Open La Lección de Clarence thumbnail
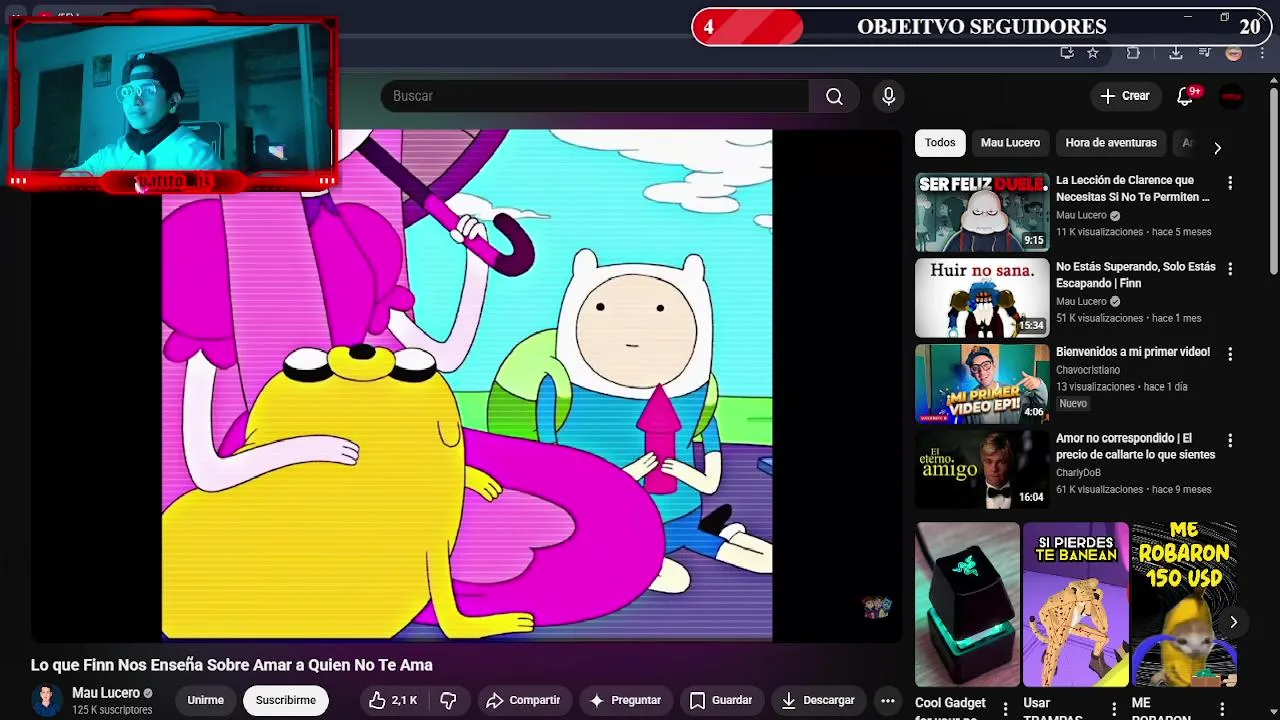 982,212
